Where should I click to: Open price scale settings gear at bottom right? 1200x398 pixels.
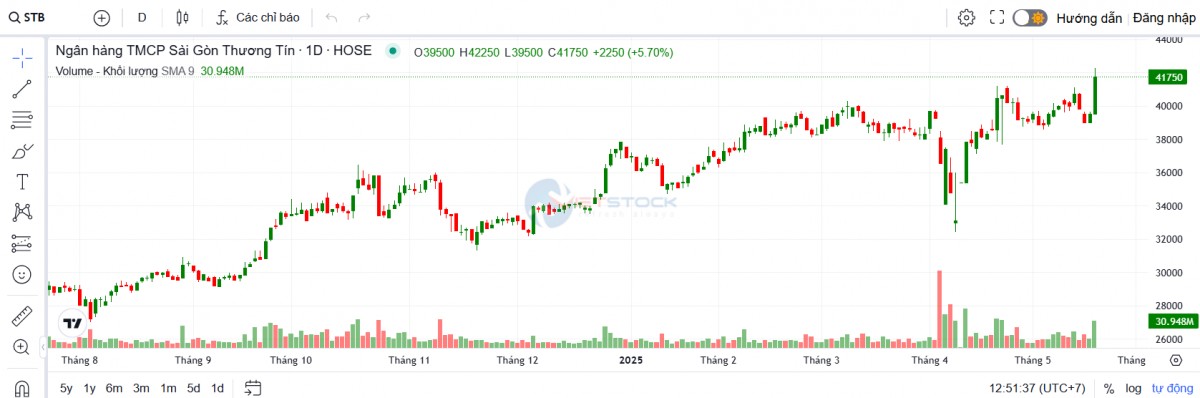coord(1175,359)
